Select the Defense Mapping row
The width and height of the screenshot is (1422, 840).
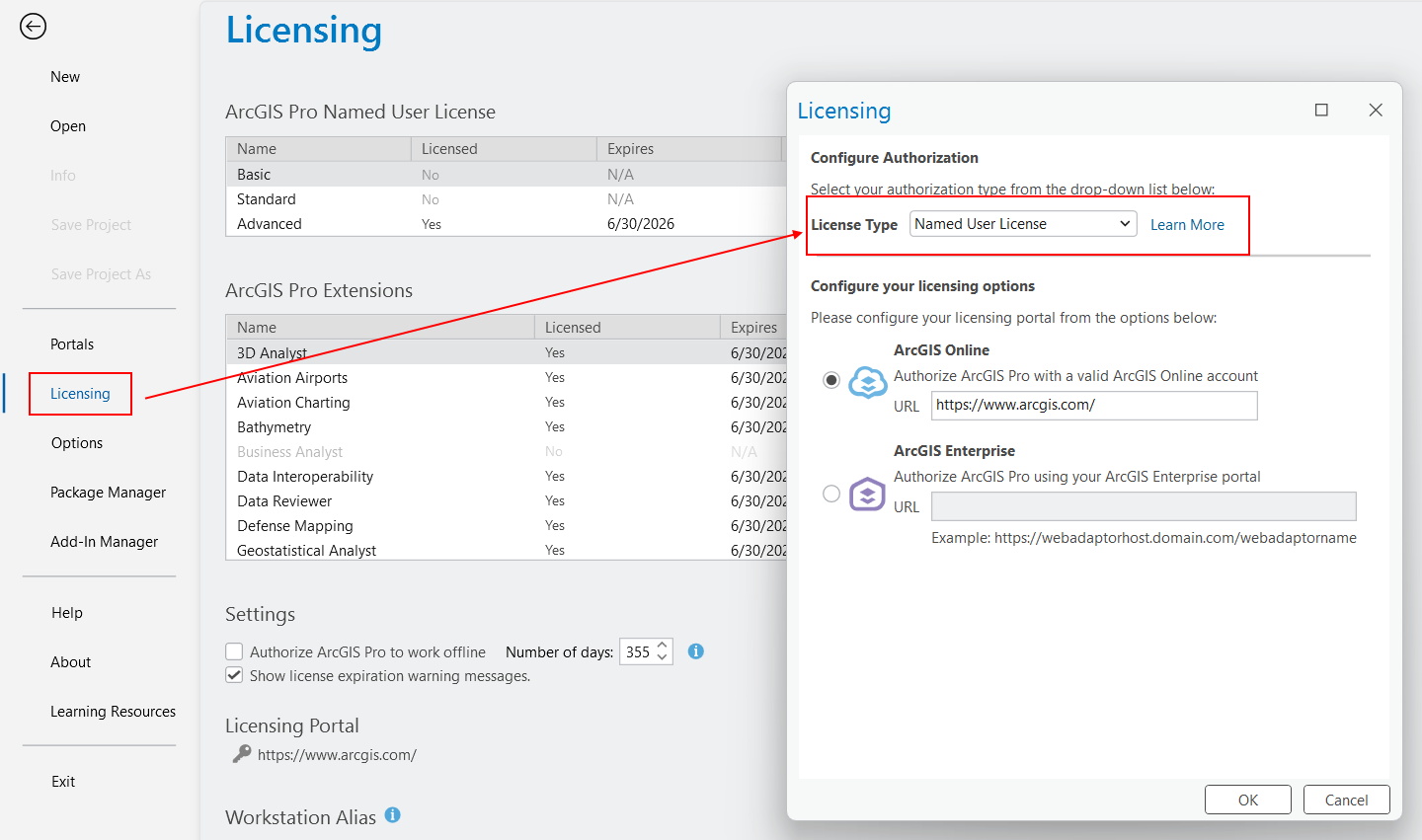point(506,526)
